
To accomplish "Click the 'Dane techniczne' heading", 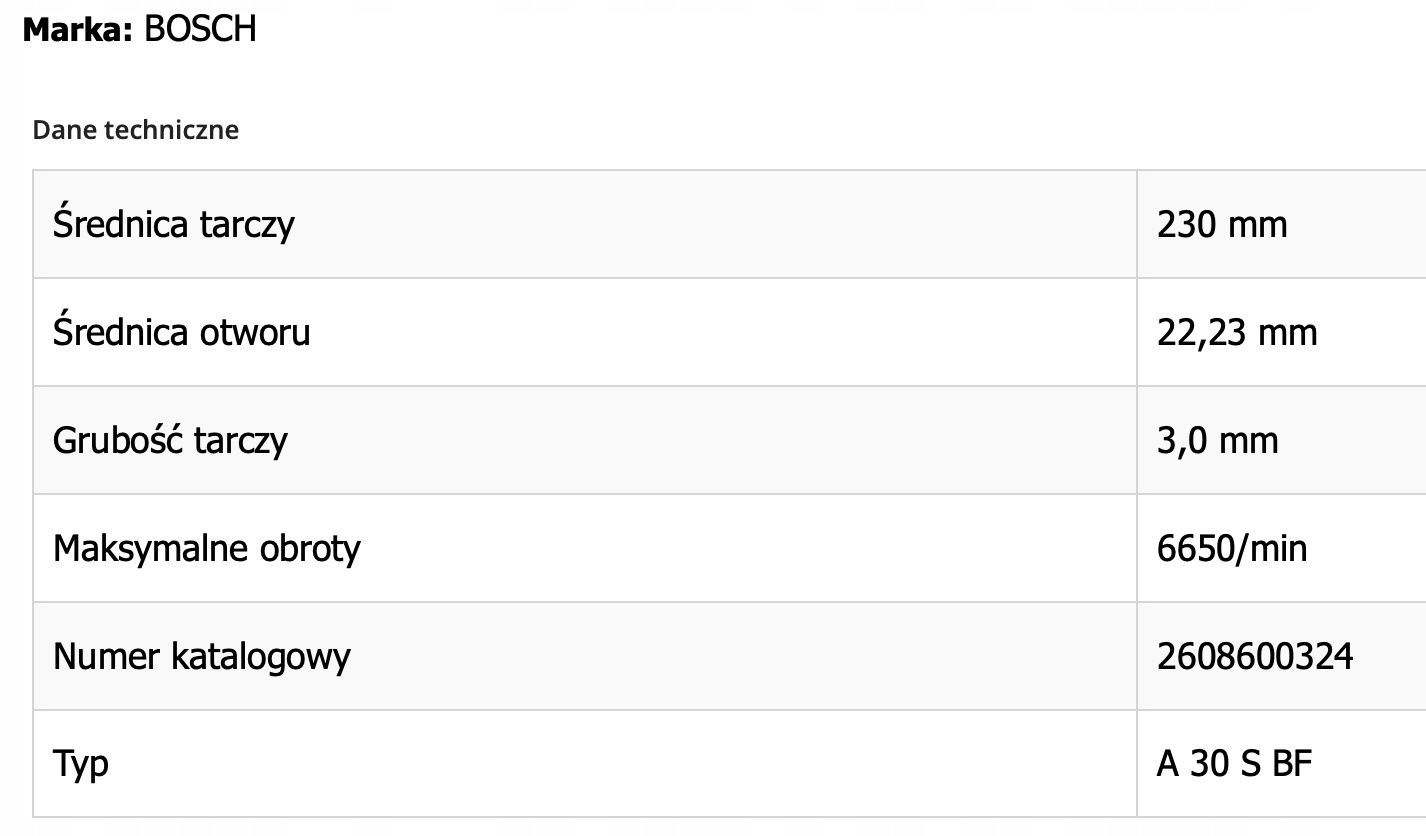I will coord(136,130).
